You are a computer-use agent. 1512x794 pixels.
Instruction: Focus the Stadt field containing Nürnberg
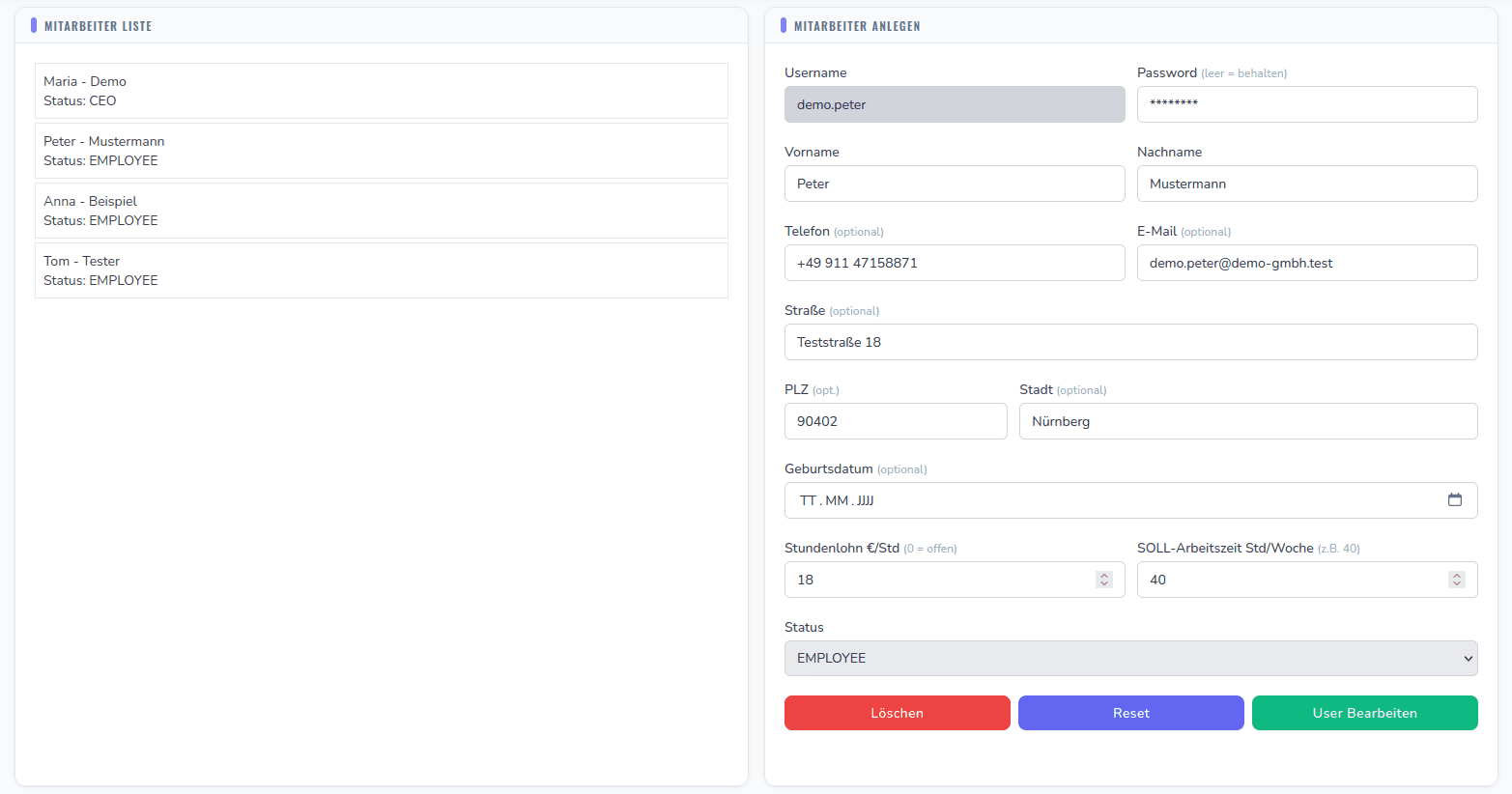pyautogui.click(x=1248, y=421)
